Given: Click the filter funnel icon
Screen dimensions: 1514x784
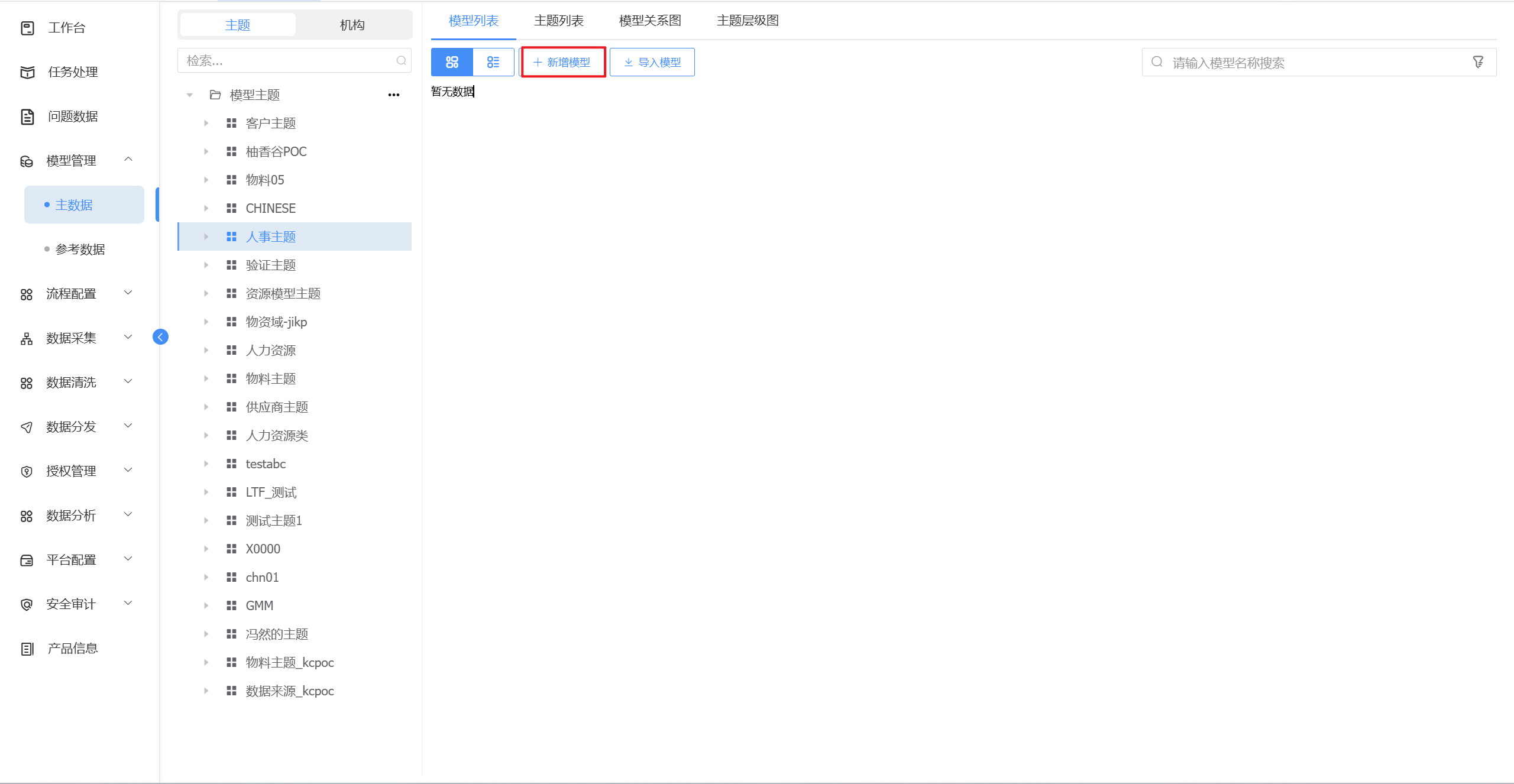Looking at the screenshot, I should (x=1478, y=62).
